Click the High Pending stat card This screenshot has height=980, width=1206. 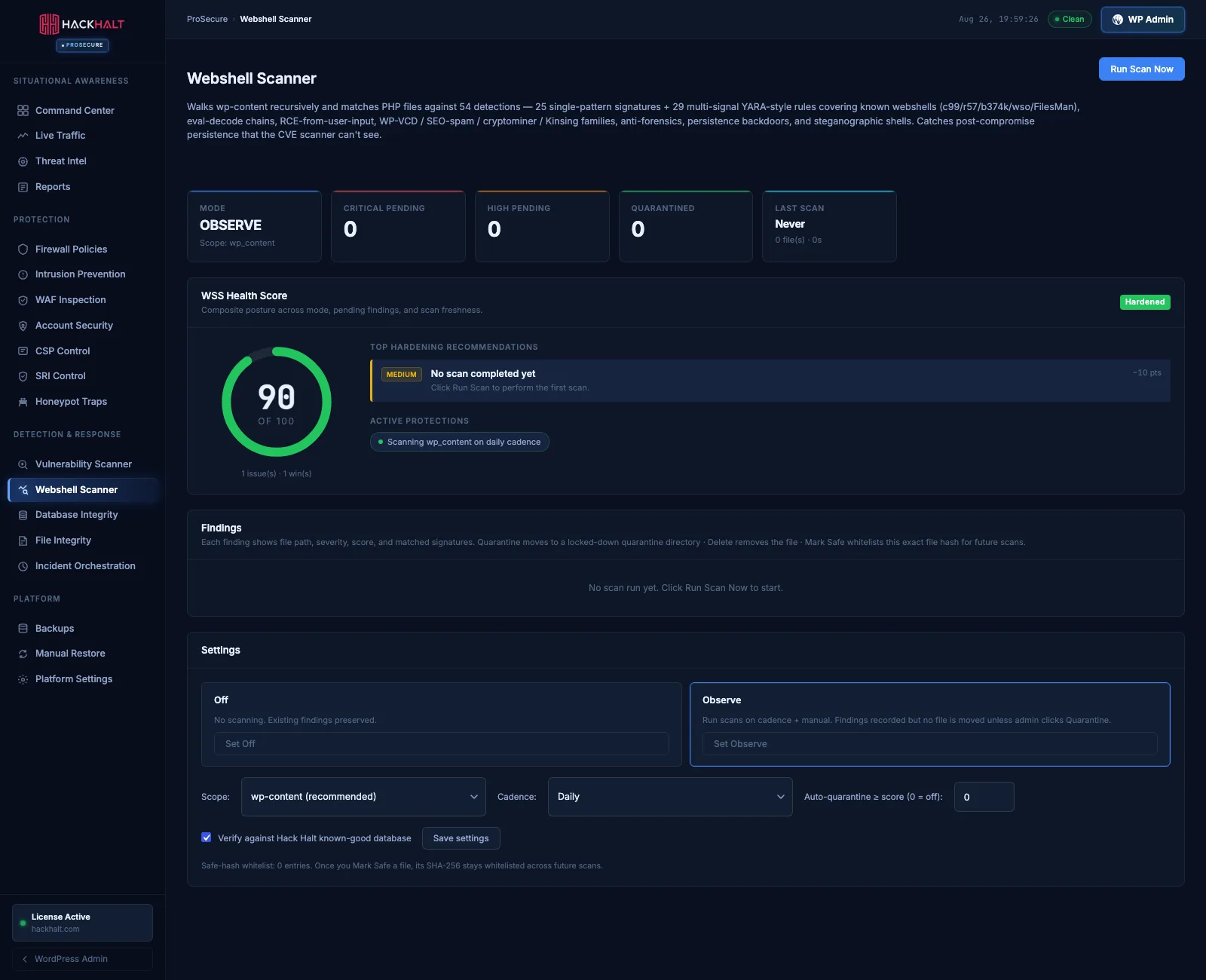542,226
